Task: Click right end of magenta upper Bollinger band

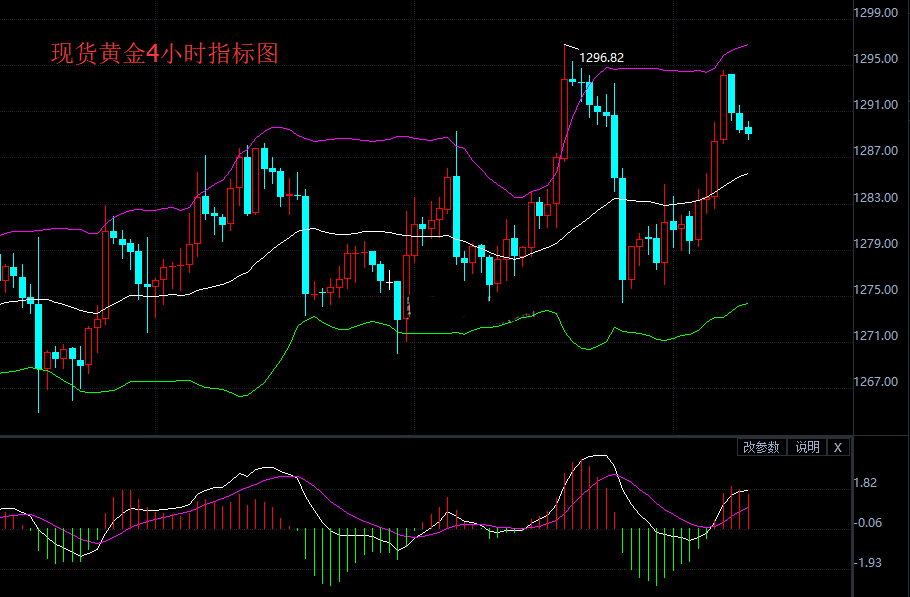Action: [746, 45]
